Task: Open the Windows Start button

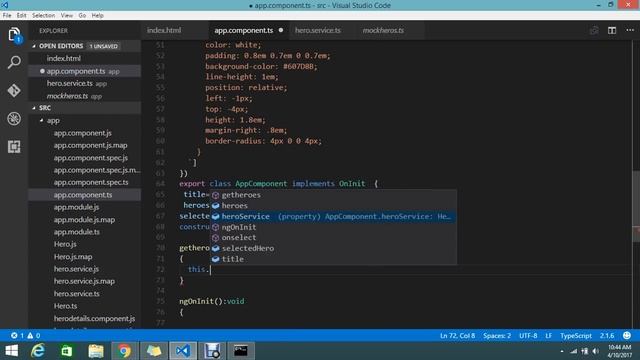Action: coord(11,351)
